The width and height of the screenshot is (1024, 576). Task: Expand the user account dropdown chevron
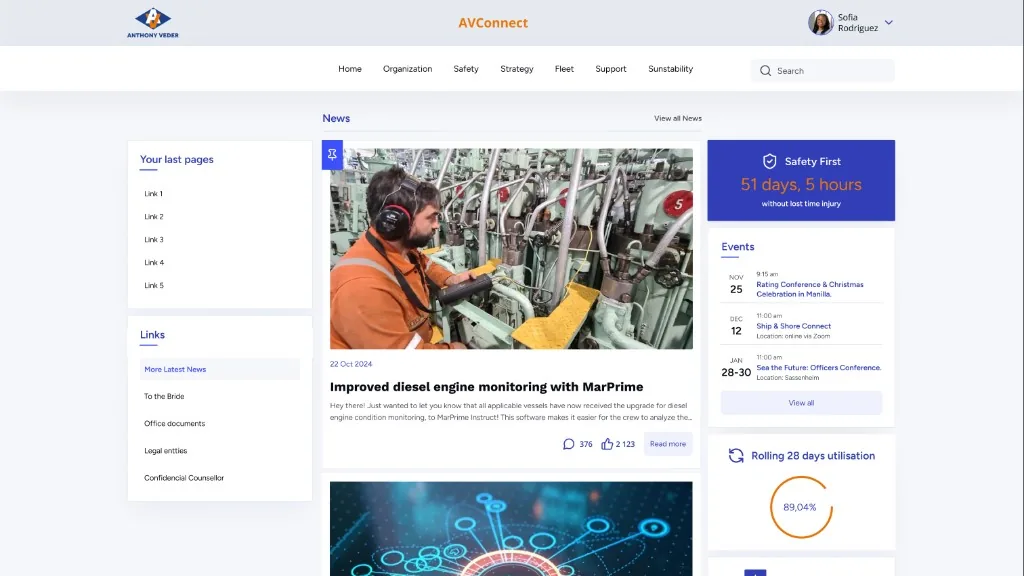click(889, 22)
